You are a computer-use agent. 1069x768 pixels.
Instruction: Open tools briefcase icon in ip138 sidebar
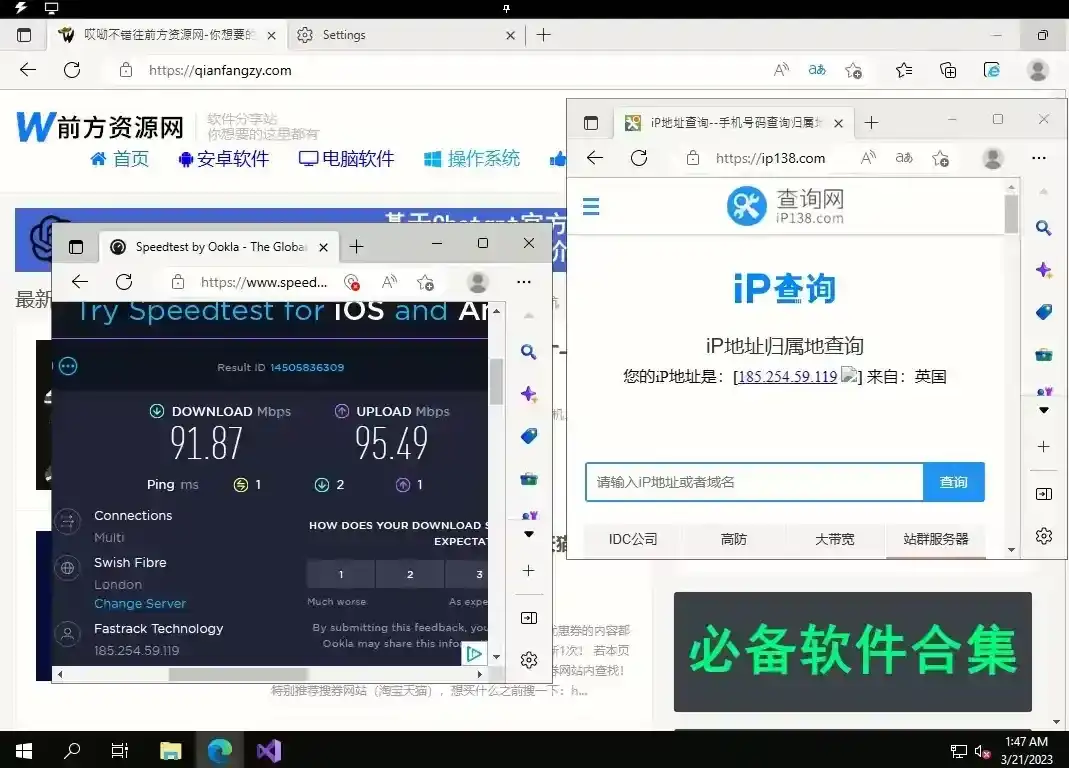pos(1043,355)
